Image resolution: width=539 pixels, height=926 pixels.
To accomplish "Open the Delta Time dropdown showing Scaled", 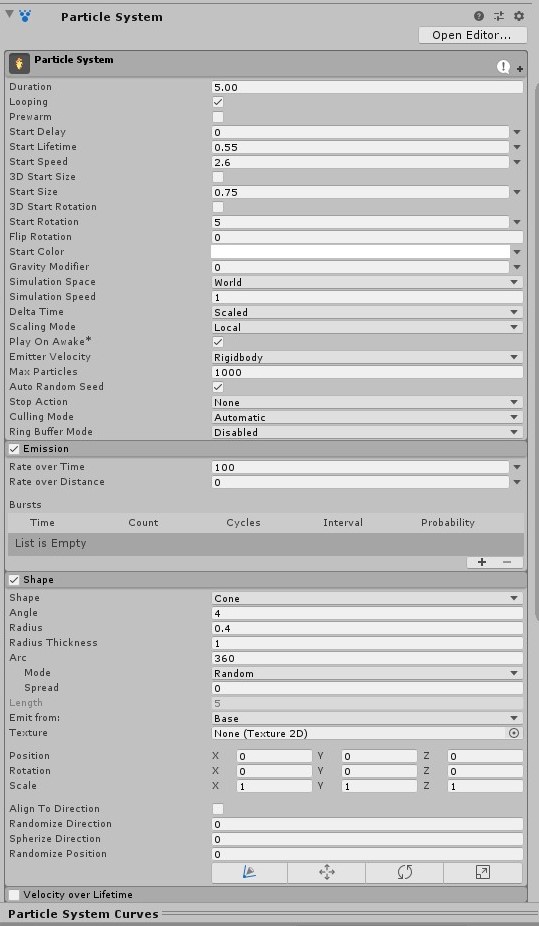I will [x=367, y=312].
